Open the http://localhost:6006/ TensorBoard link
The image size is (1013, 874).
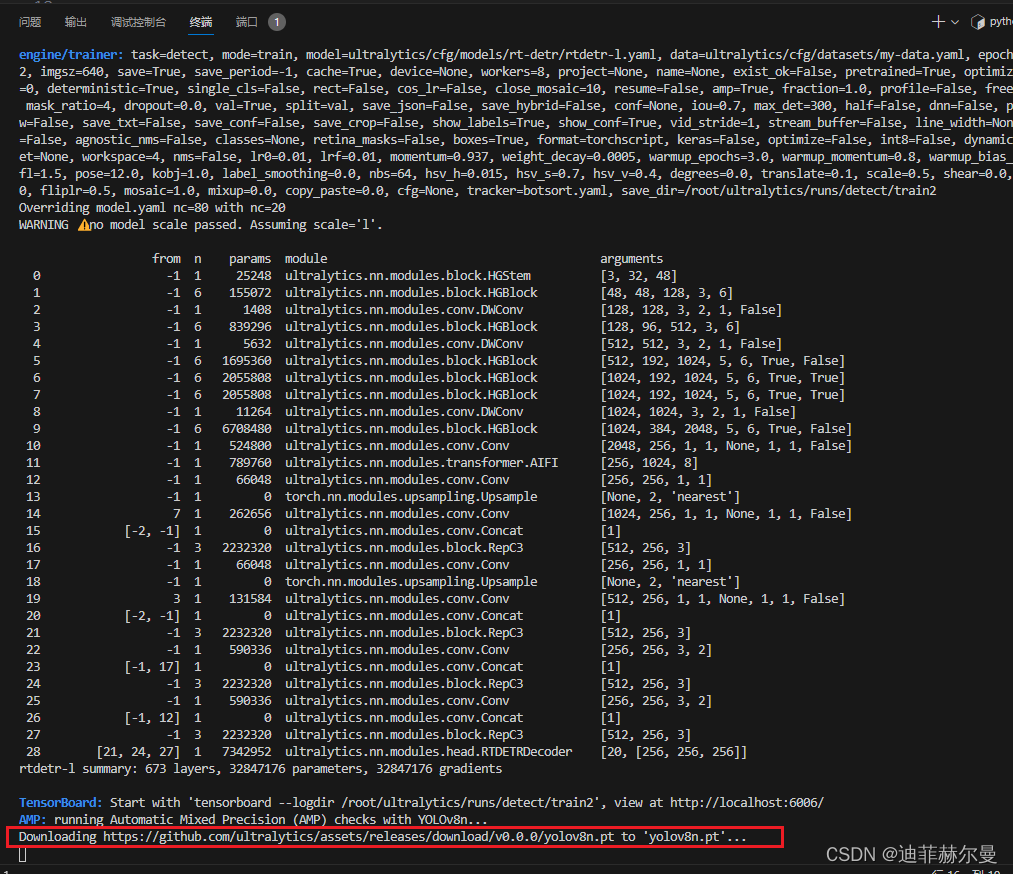coord(747,802)
